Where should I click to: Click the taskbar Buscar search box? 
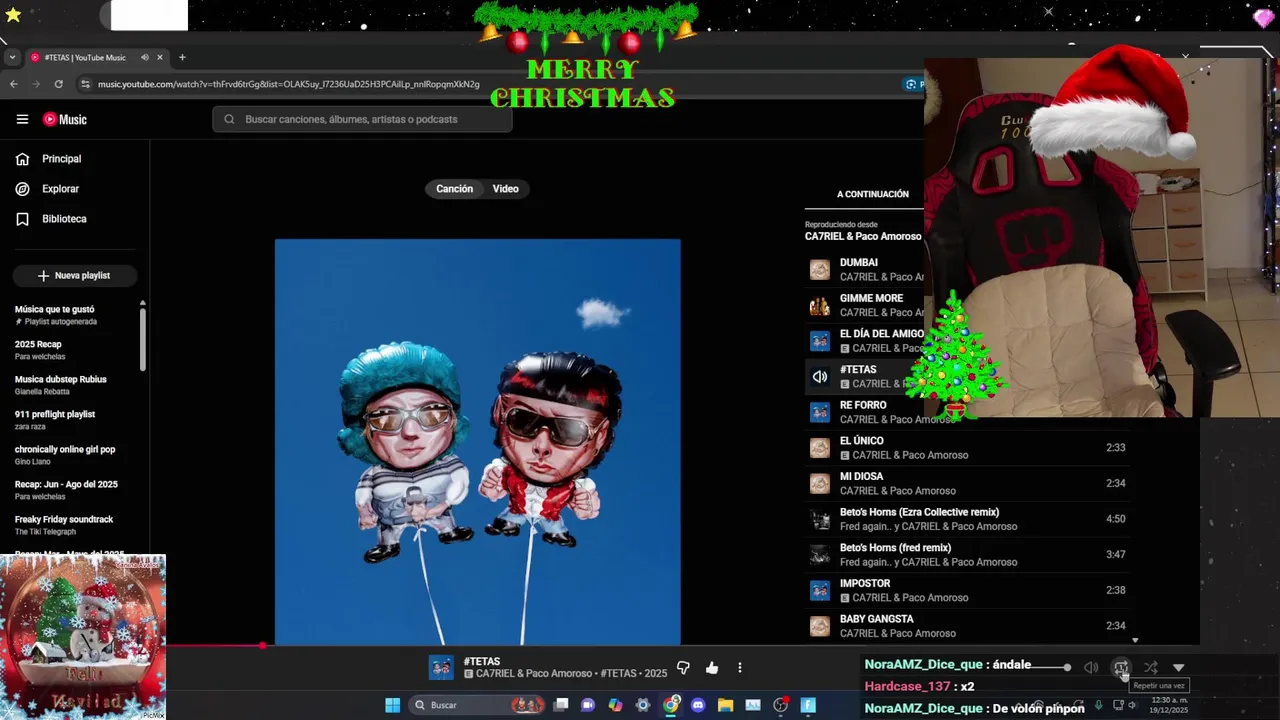click(x=478, y=705)
